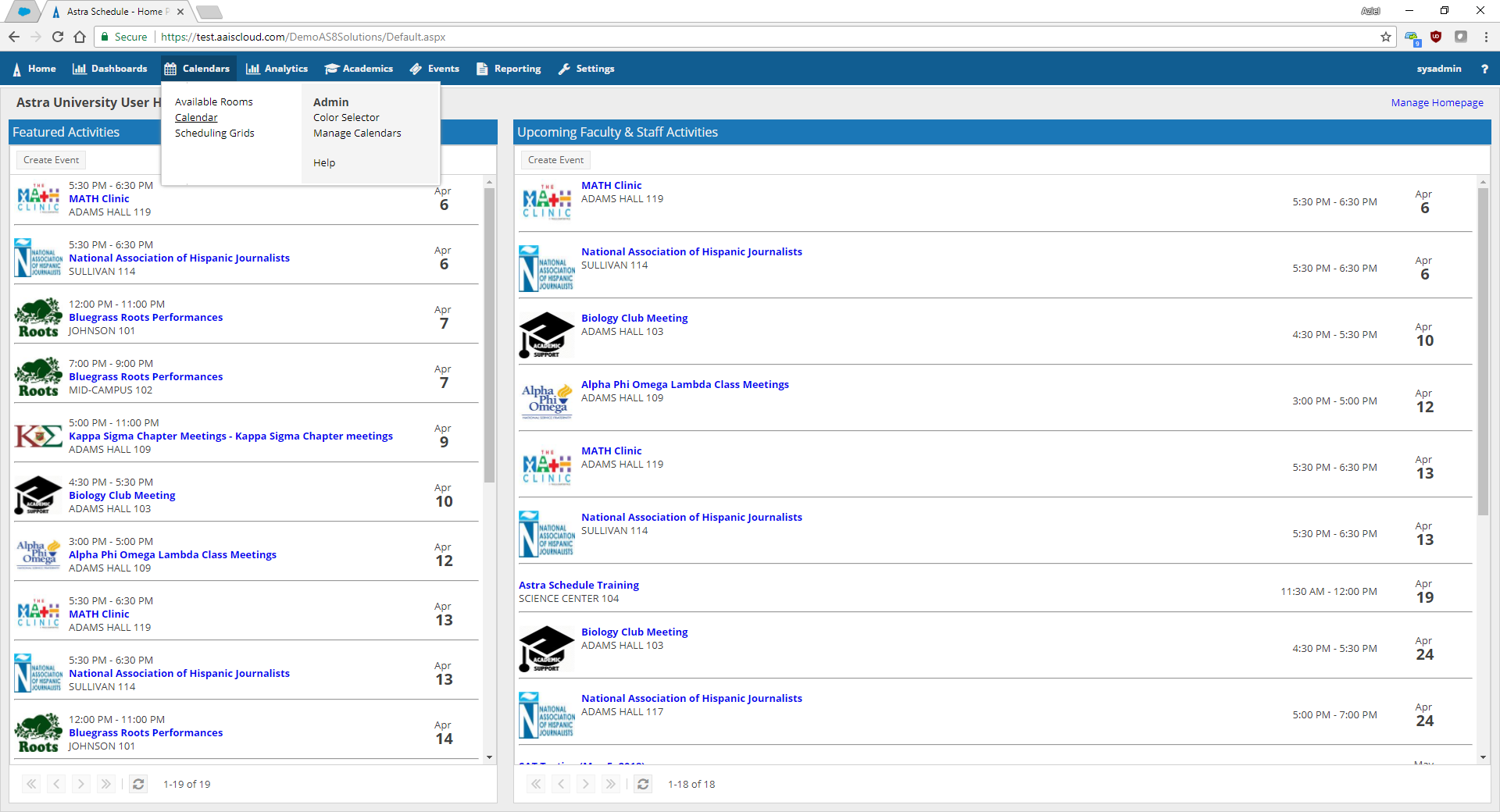The width and height of the screenshot is (1500, 812).
Task: Open Alpha Phi Omega Lambda link in Featured Activities
Action: pos(173,554)
